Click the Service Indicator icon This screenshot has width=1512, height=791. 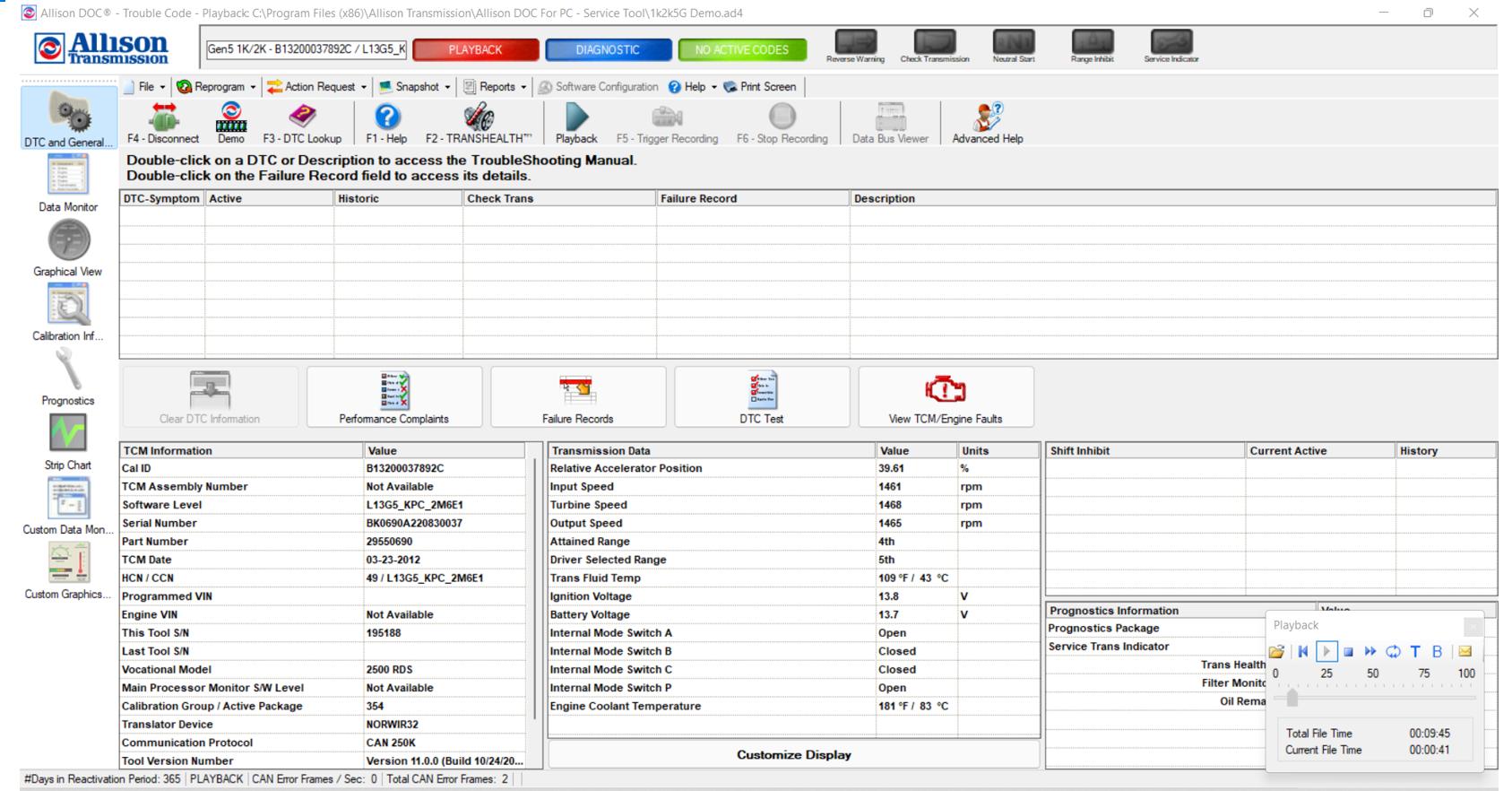[1171, 46]
